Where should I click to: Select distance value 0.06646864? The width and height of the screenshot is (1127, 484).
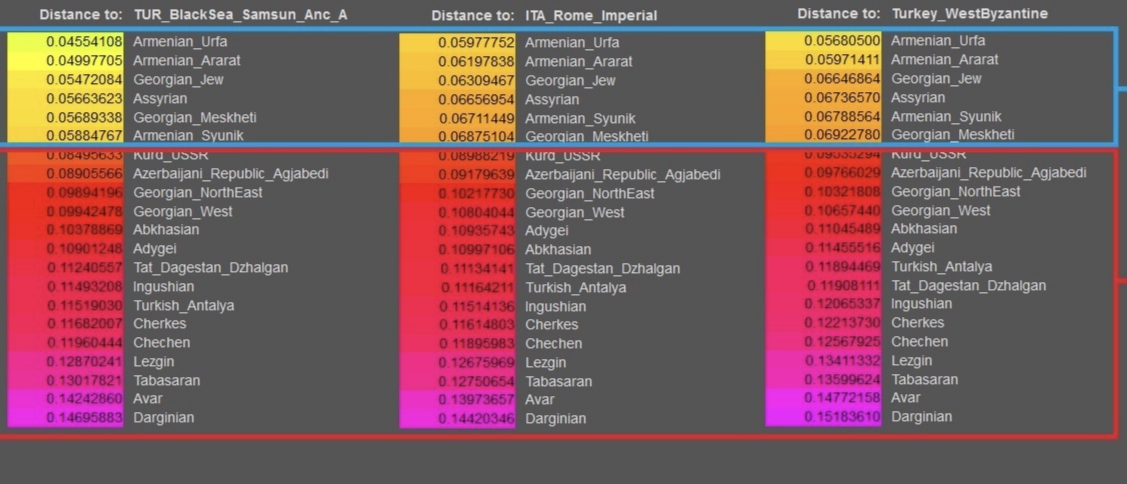coord(842,78)
